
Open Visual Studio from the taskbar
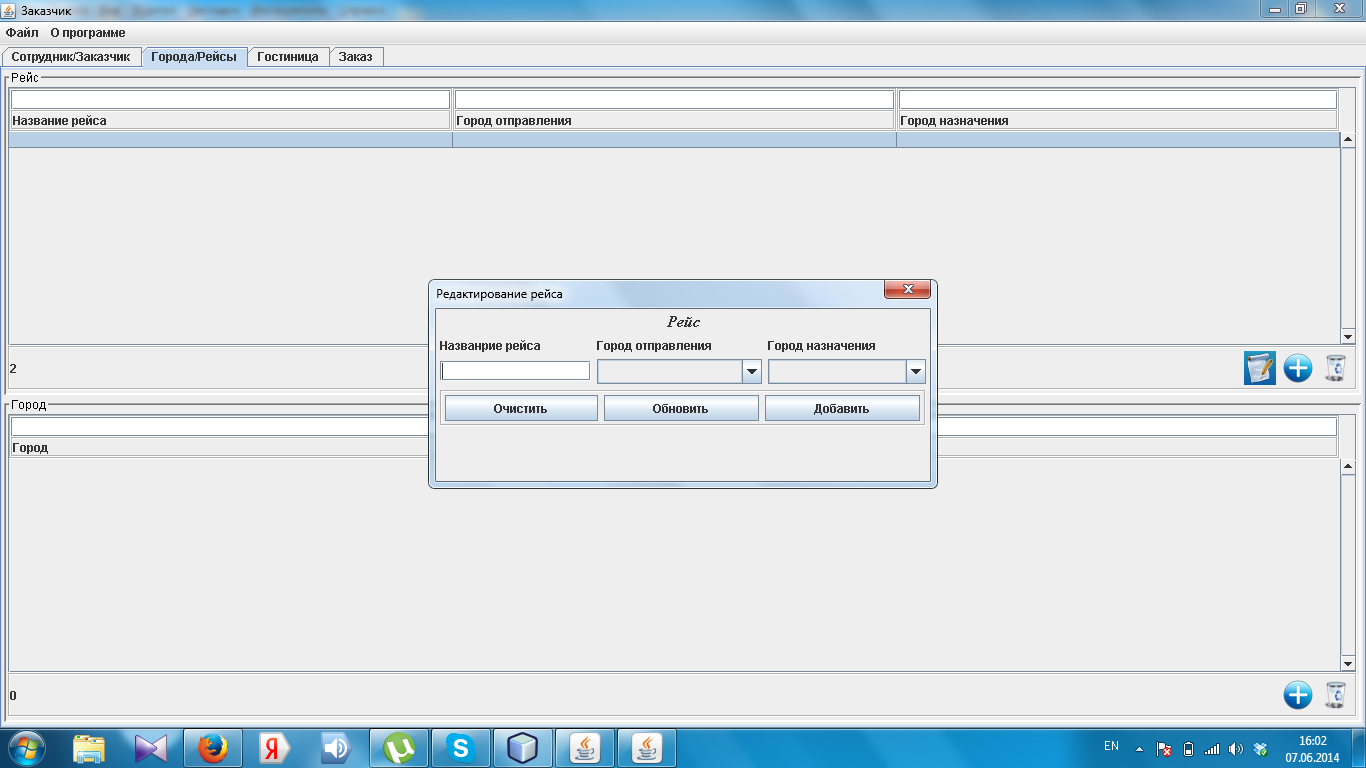[x=151, y=748]
